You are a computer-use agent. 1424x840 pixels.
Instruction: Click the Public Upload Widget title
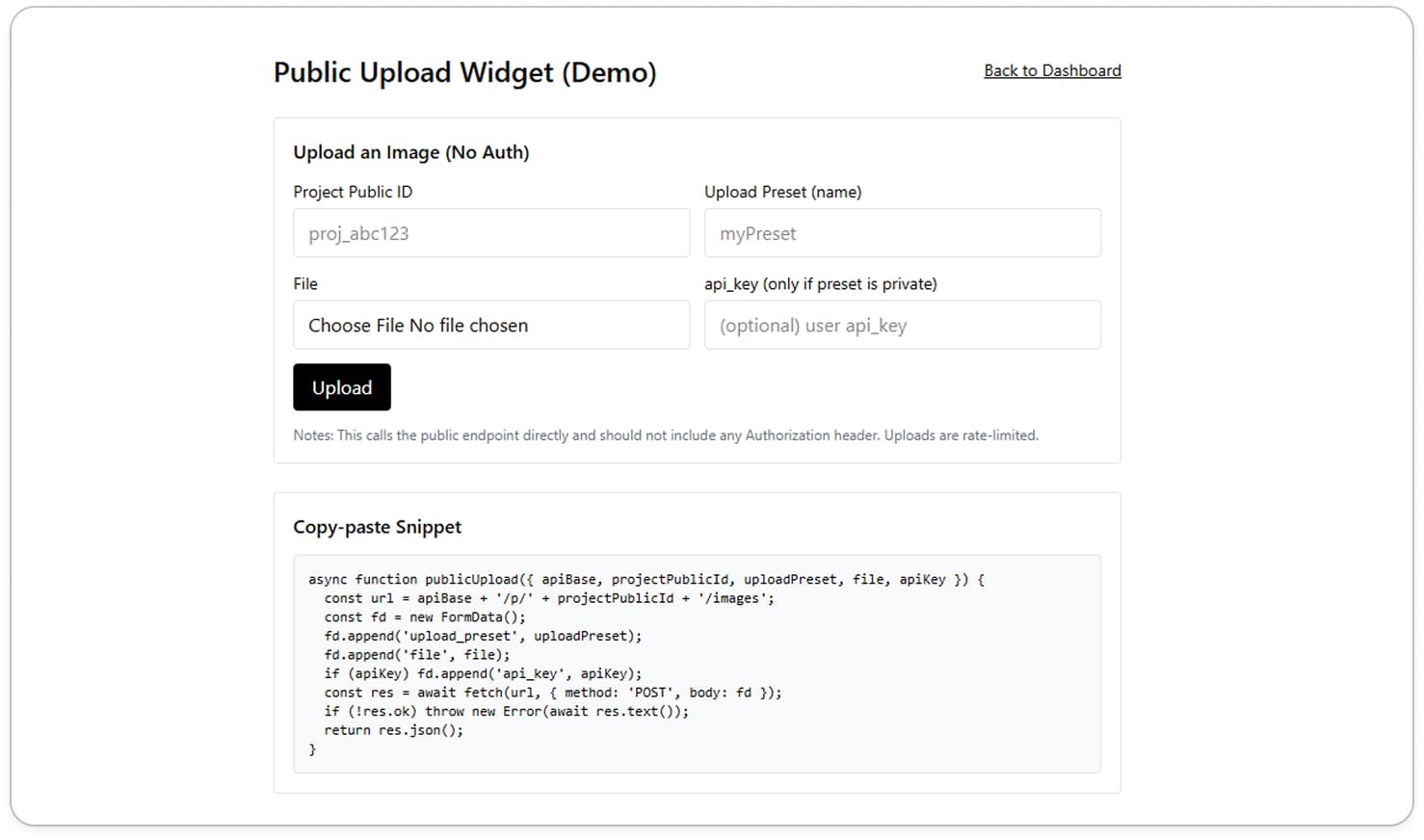465,72
